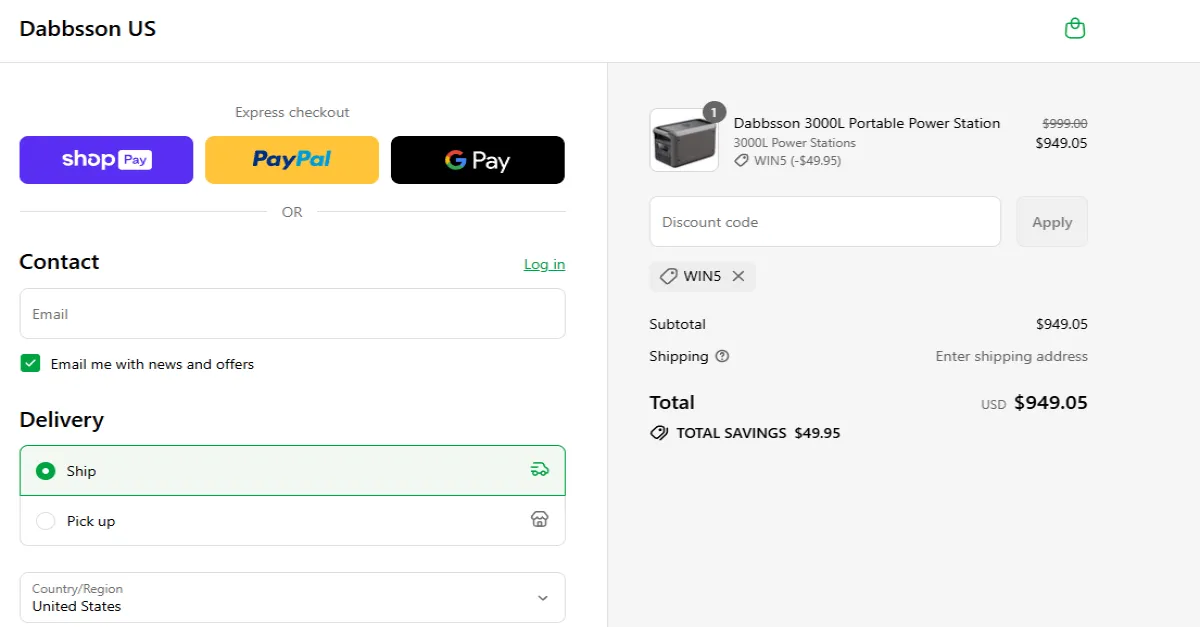Viewport: 1200px width, 627px height.
Task: Open the Country/Region dropdown
Action: pos(292,597)
